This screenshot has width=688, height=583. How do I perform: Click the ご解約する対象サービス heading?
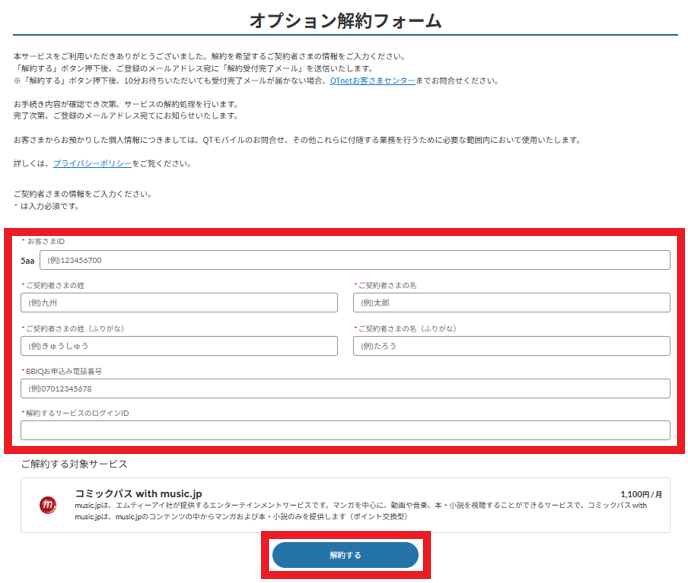[74, 464]
